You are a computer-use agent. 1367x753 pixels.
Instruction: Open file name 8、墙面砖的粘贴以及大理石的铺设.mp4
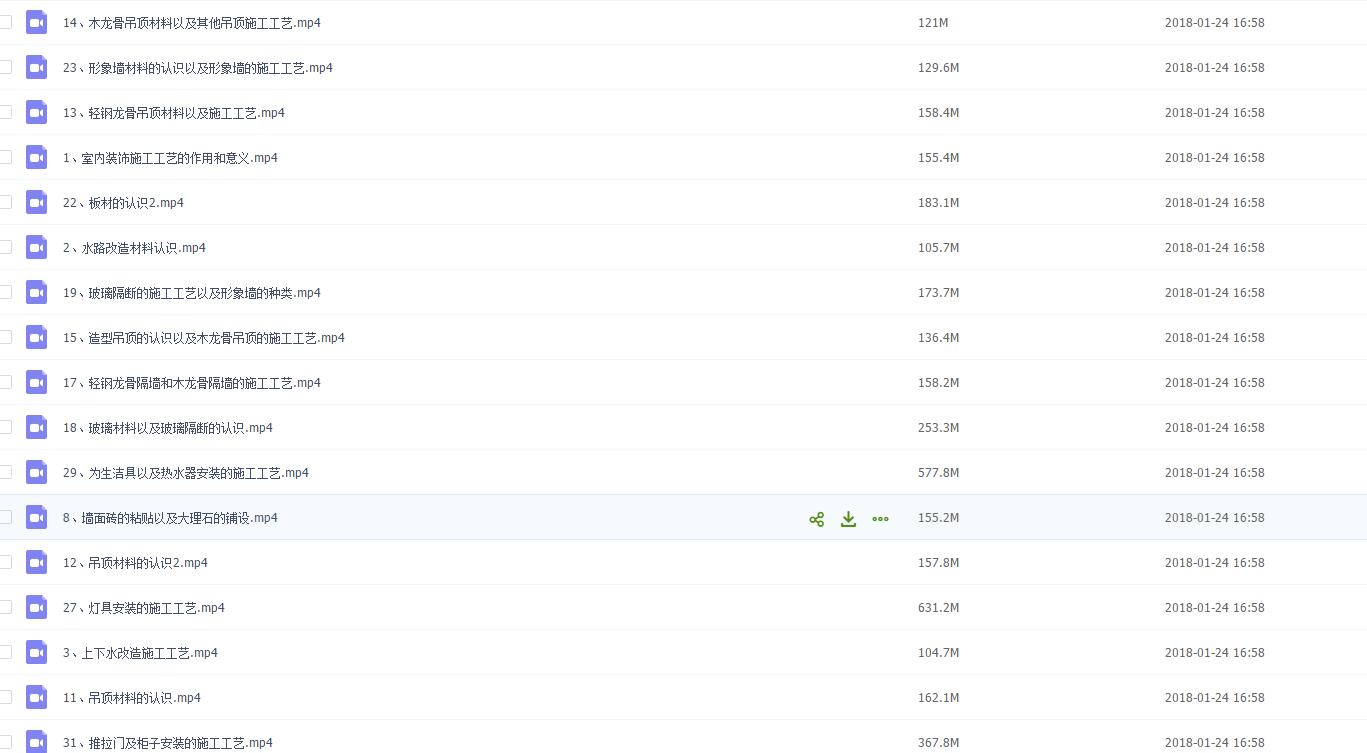tap(170, 517)
